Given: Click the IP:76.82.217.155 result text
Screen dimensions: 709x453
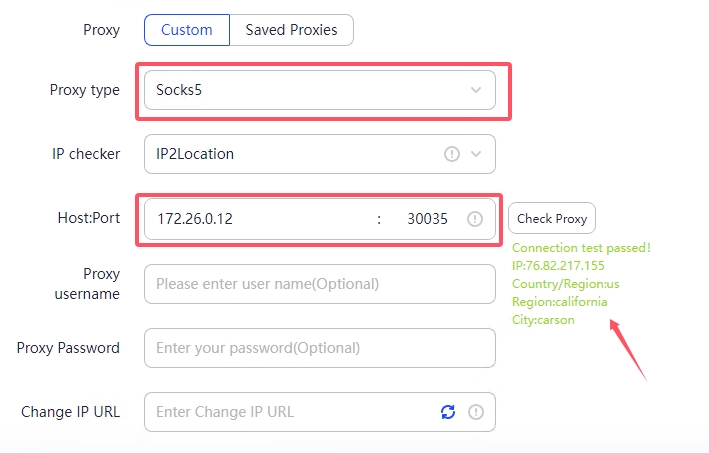Looking at the screenshot, I should [x=558, y=265].
